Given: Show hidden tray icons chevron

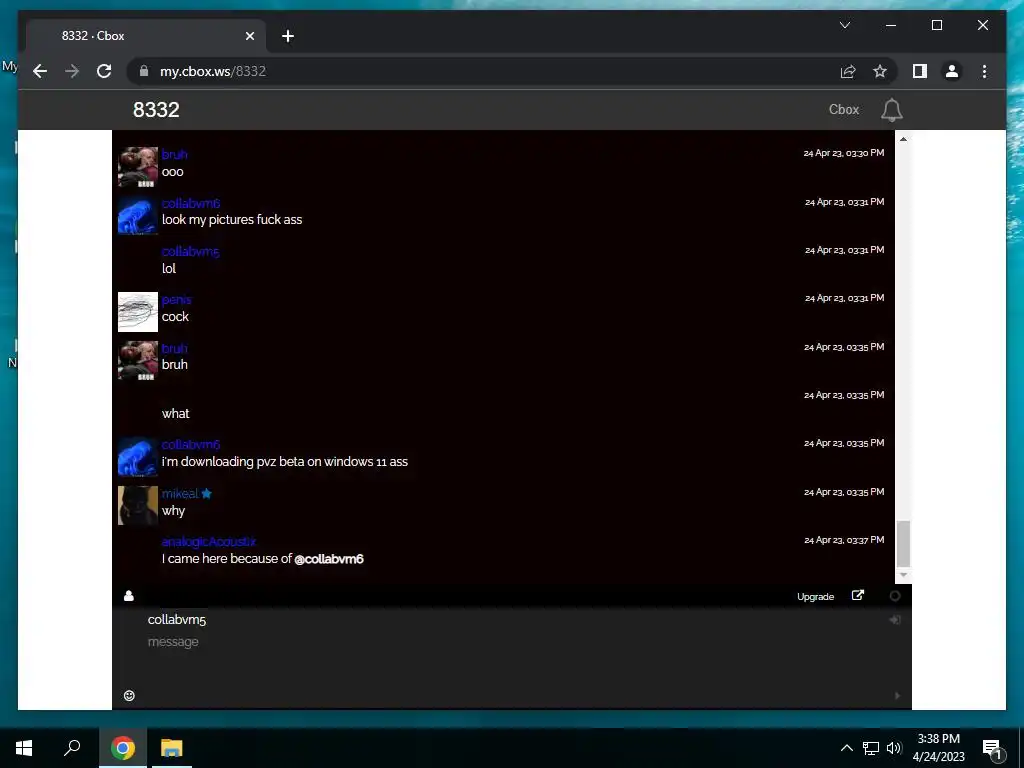Looking at the screenshot, I should tap(846, 748).
